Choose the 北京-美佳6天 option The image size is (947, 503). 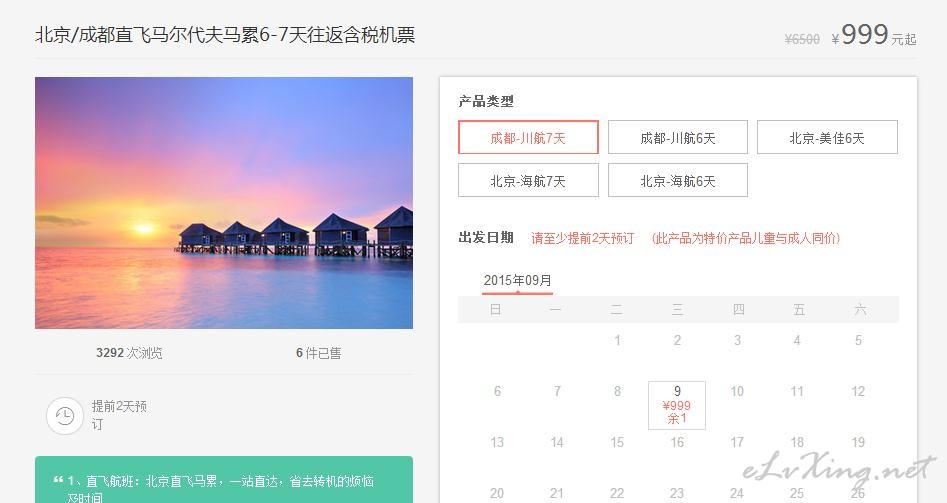[x=827, y=138]
